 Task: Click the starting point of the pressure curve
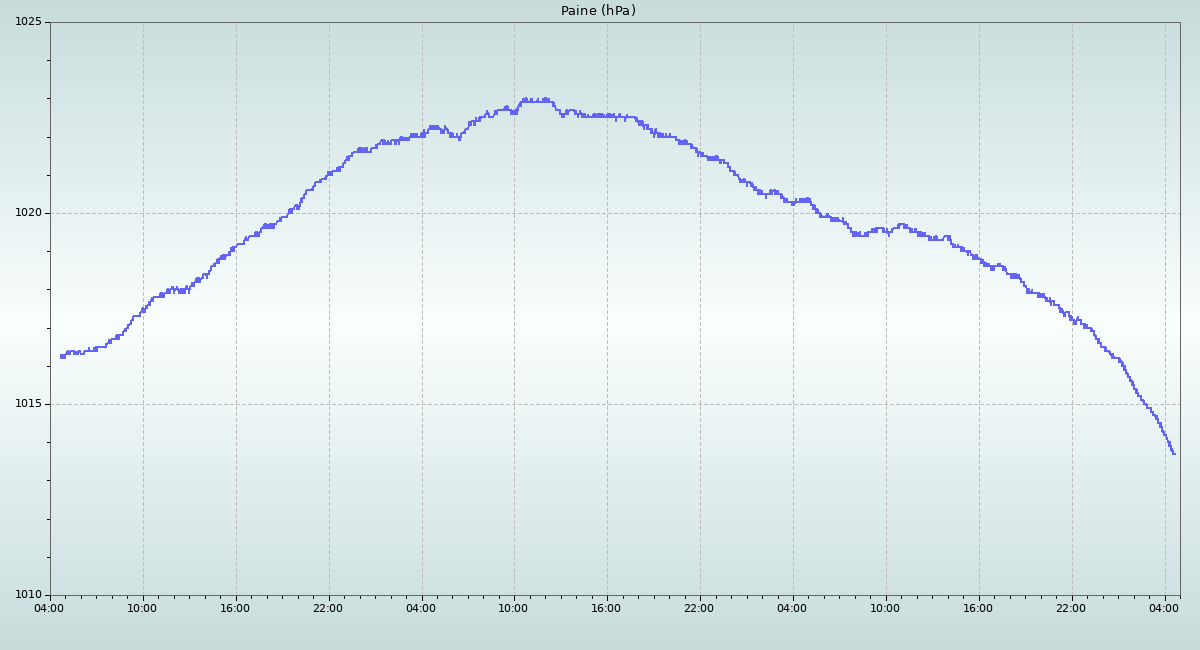(x=62, y=356)
